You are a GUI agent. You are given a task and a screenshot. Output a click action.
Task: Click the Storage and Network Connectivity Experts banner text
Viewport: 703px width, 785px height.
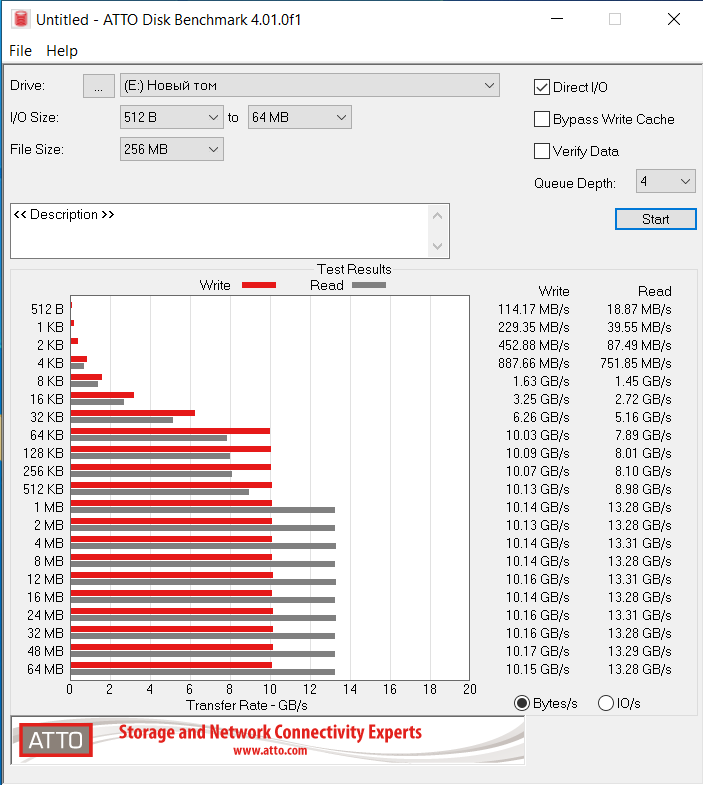[x=270, y=732]
